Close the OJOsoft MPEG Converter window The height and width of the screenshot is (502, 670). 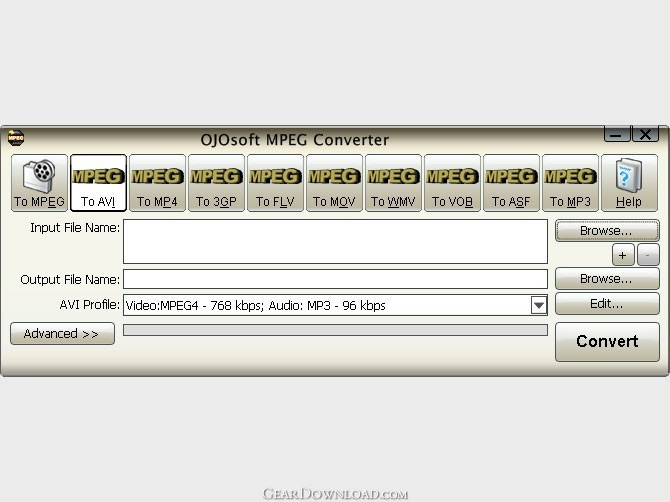tap(645, 134)
